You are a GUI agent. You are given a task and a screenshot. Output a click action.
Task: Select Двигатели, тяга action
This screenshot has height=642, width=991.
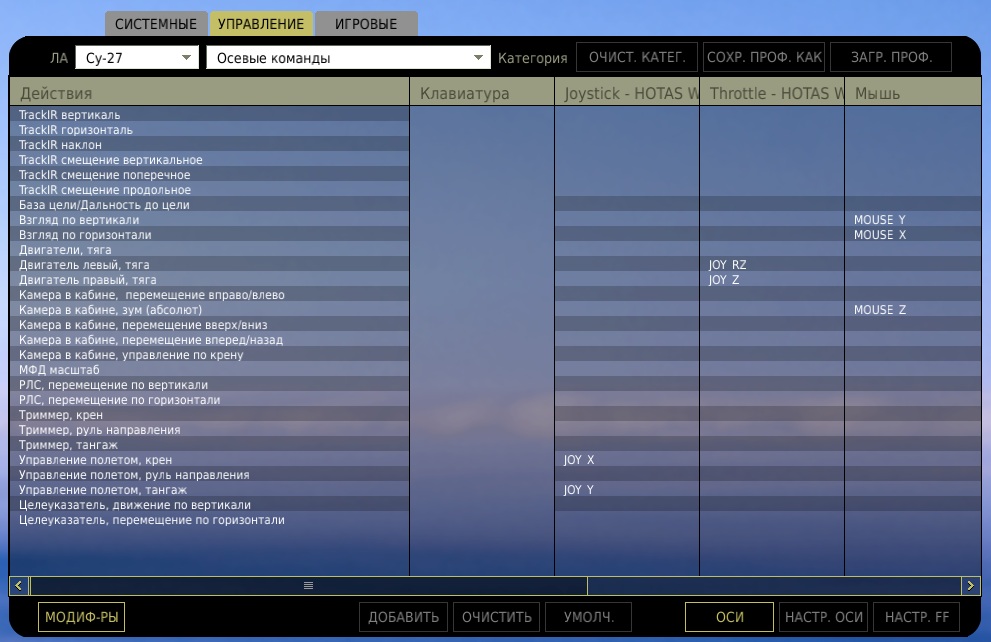(209, 250)
